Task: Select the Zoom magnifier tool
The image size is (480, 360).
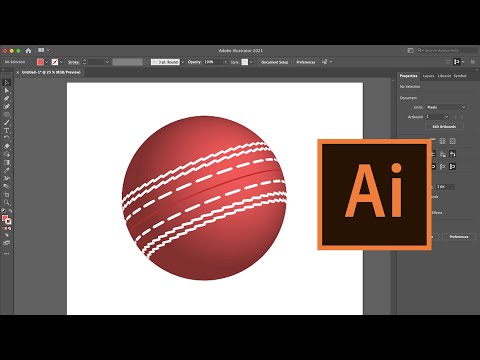Action: pyautogui.click(x=7, y=202)
